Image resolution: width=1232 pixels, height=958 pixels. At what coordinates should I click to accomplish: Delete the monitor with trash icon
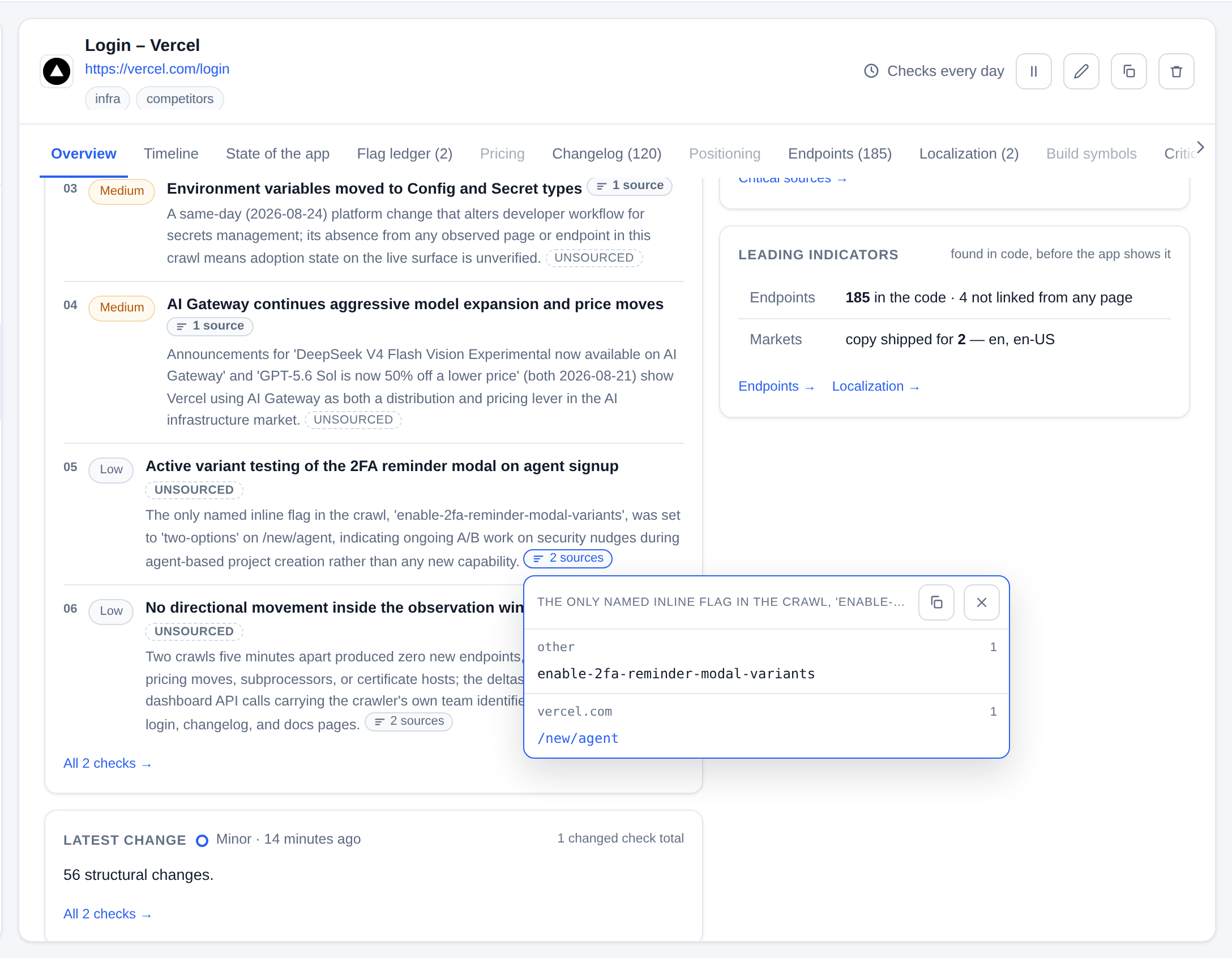(x=1176, y=71)
